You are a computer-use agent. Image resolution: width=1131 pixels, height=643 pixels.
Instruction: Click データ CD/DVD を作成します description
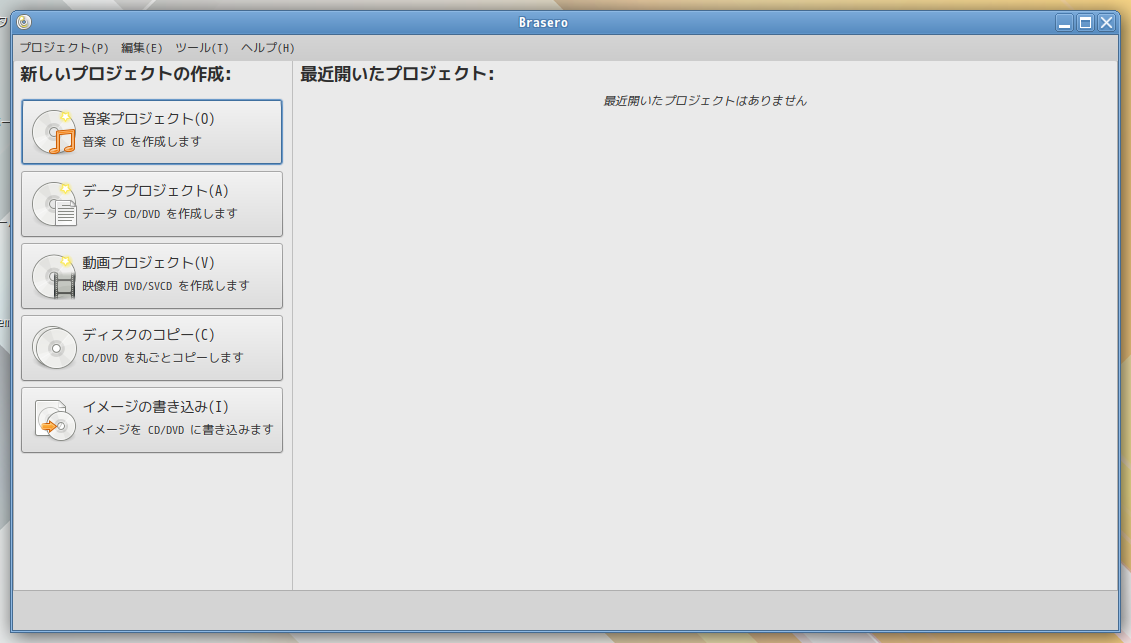click(x=159, y=214)
